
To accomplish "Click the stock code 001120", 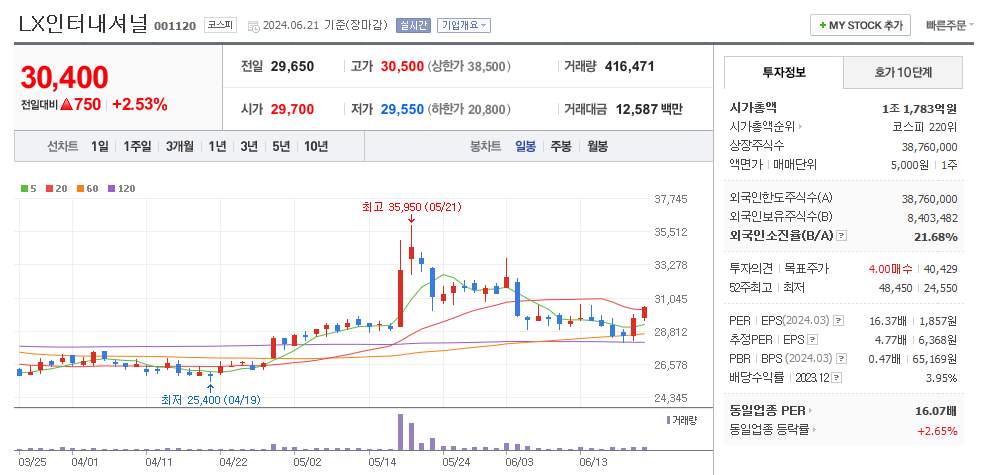I will [175, 26].
